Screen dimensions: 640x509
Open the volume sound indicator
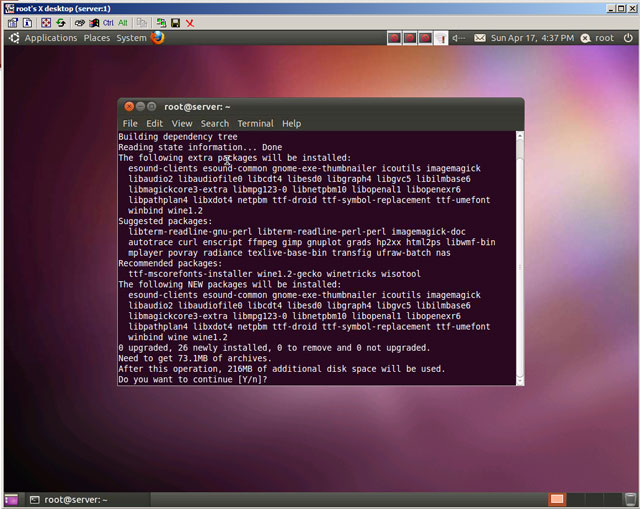tap(459, 38)
